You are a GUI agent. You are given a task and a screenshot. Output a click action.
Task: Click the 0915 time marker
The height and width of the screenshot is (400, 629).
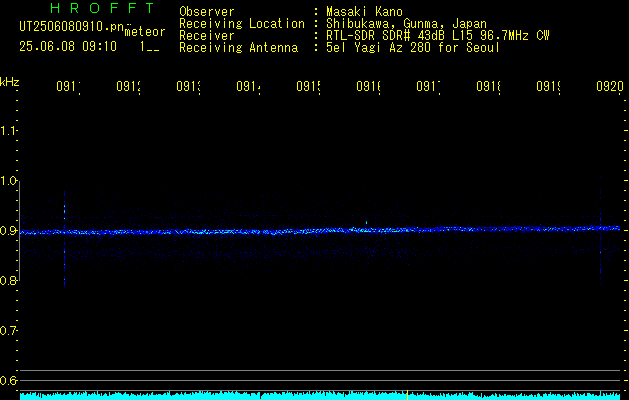click(308, 86)
